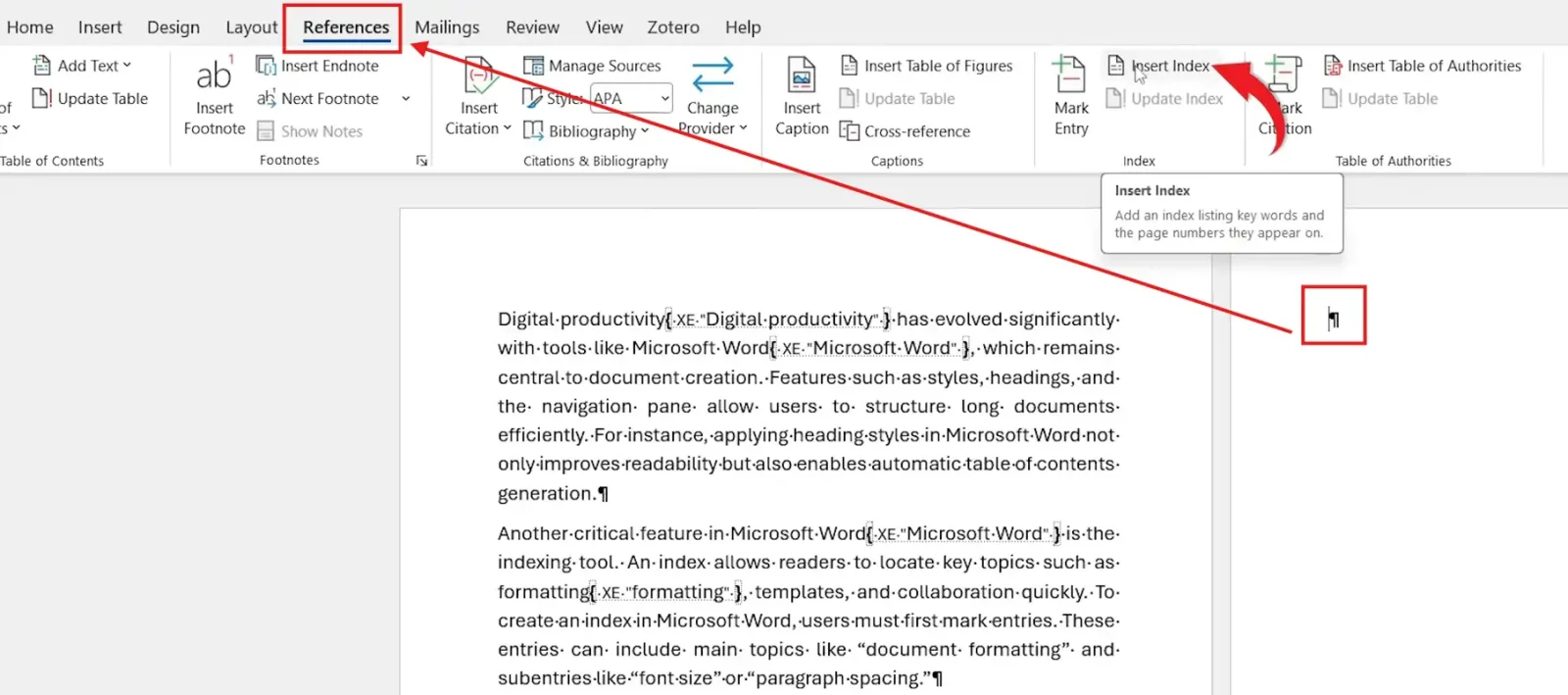Click the Change Provider arrows icon
Viewport: 1568px width, 695px height.
(712, 74)
